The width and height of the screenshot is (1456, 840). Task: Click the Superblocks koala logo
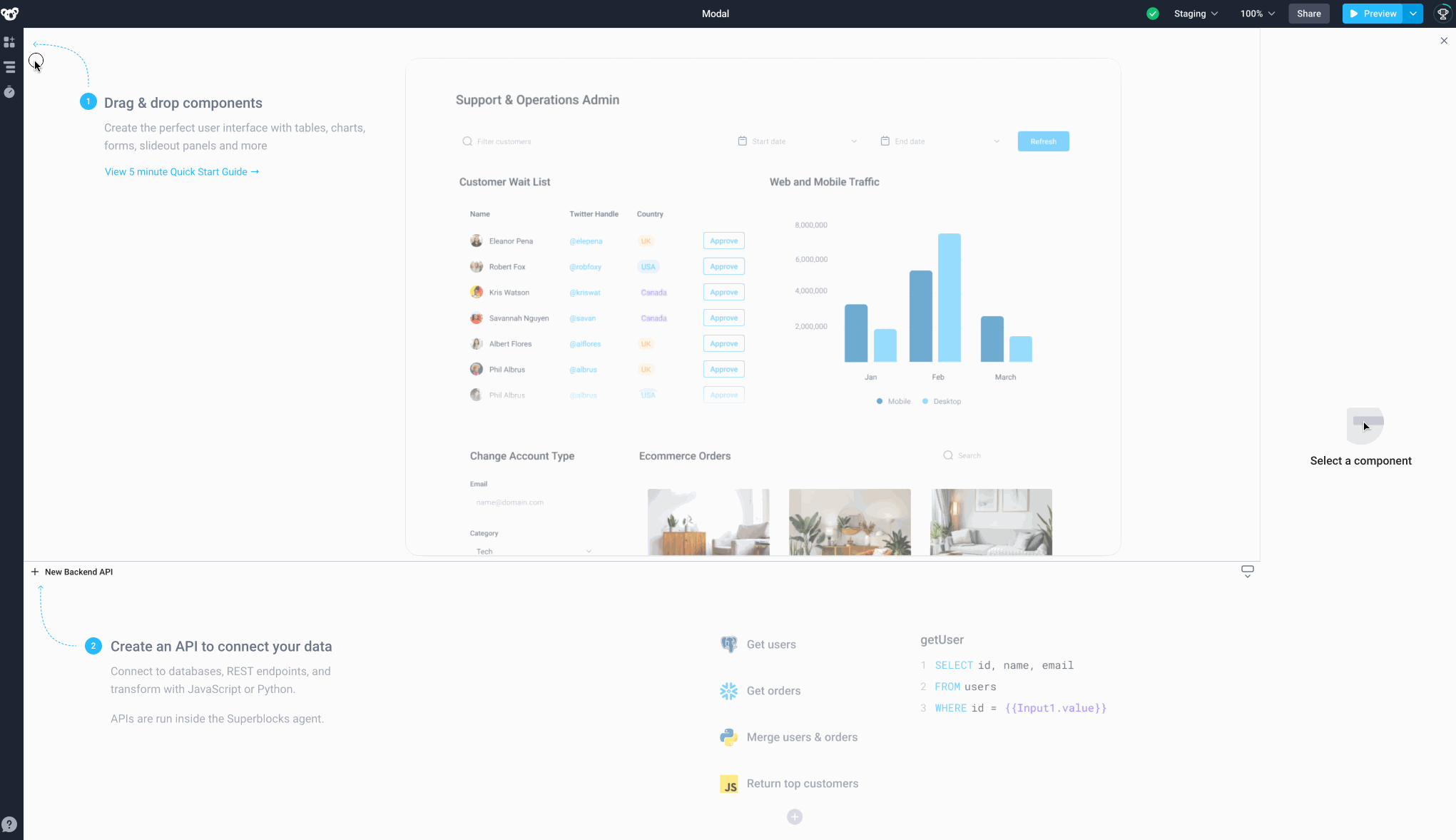11,13
